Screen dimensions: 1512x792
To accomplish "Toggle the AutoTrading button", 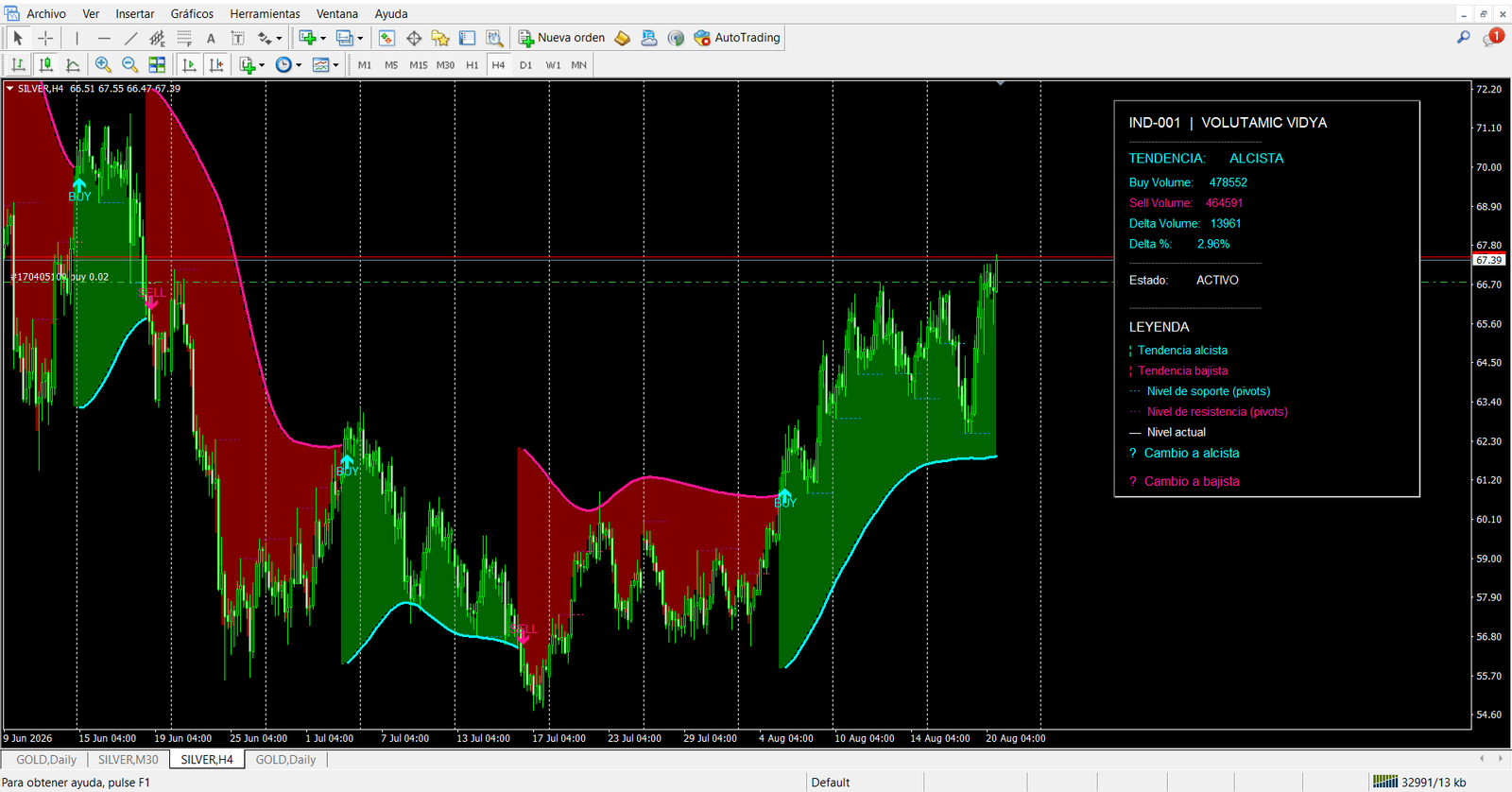I will (x=737, y=38).
